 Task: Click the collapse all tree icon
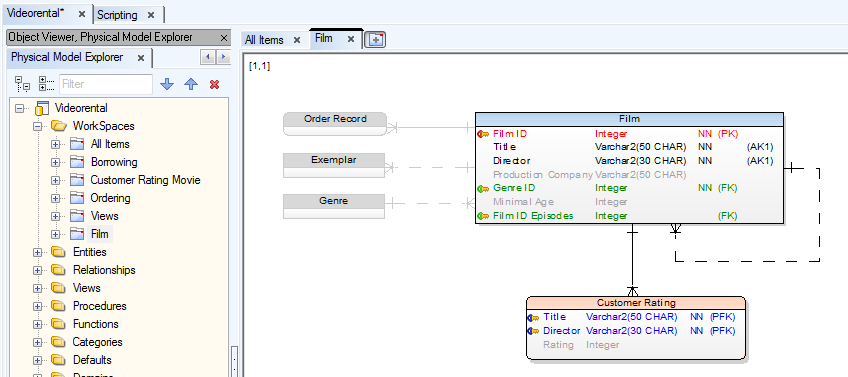click(47, 84)
